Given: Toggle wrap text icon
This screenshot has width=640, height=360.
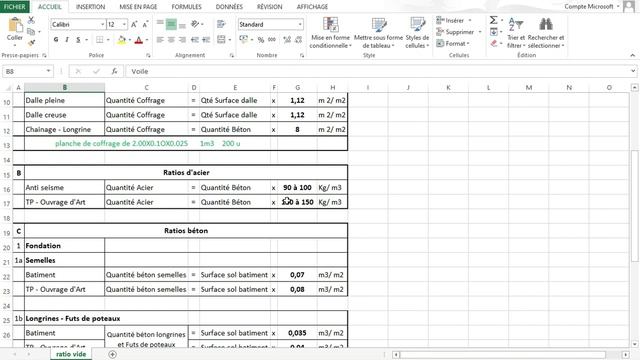Looking at the screenshot, I should (x=221, y=24).
